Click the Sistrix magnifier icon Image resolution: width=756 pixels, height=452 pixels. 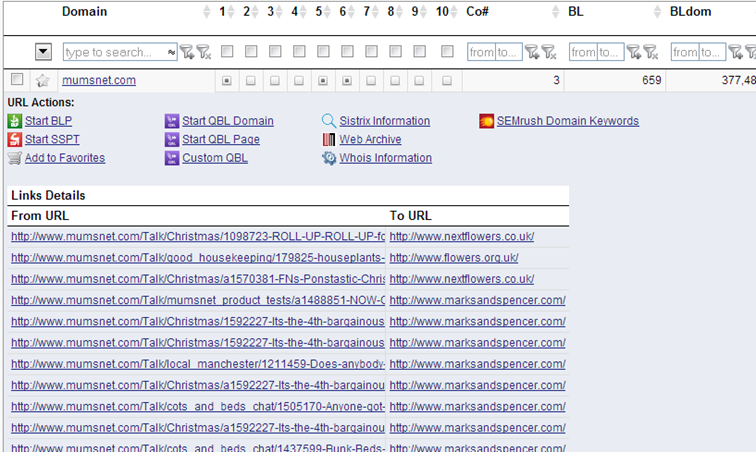(x=329, y=121)
